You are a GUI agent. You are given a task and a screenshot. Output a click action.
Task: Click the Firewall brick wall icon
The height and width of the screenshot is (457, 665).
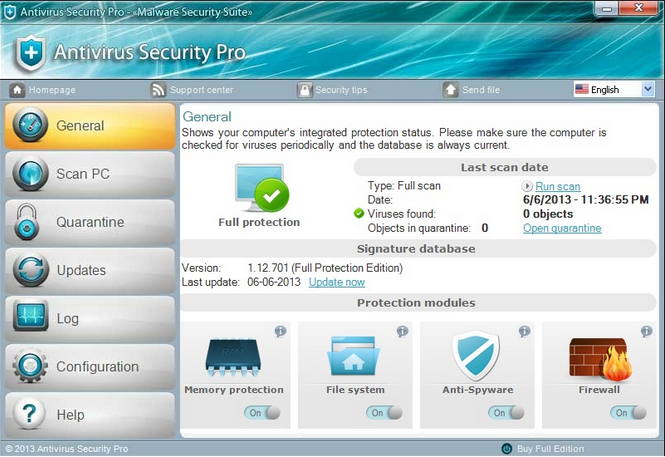point(600,359)
